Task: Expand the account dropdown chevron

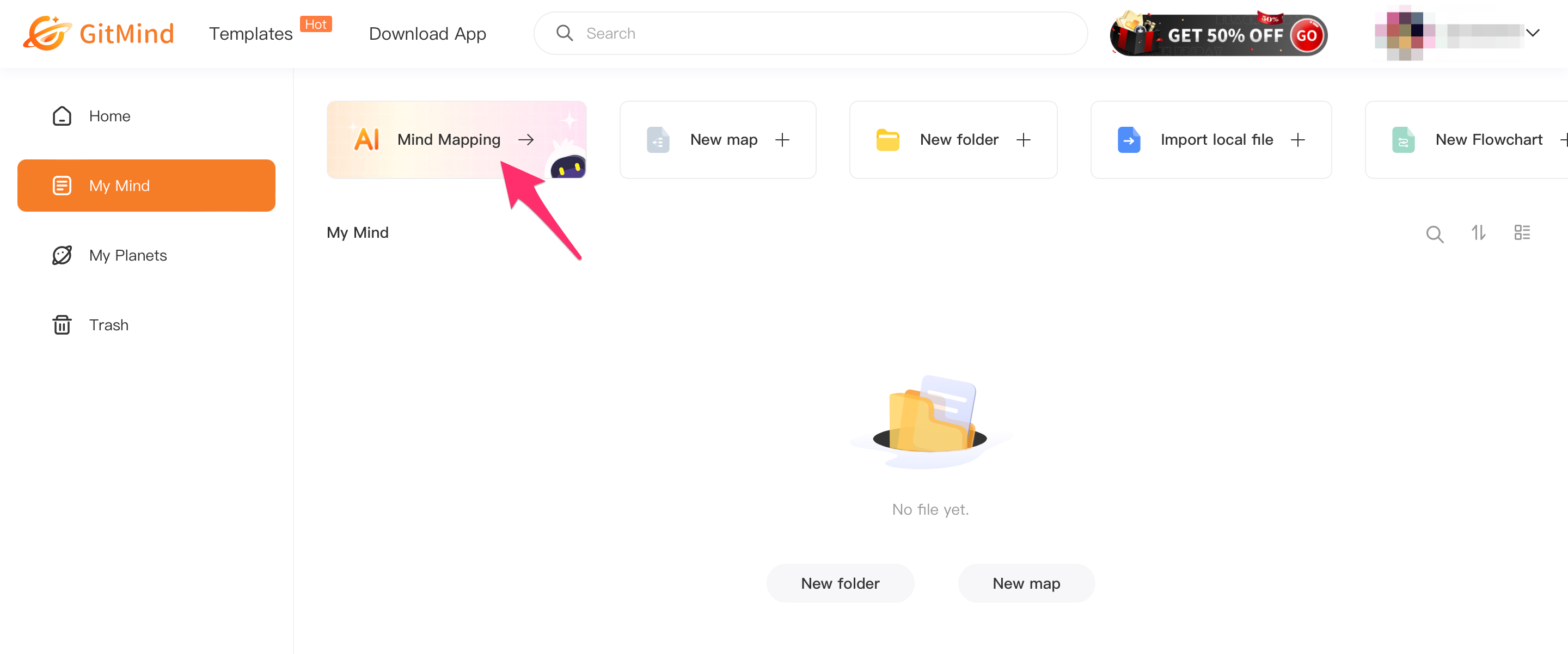Action: click(x=1532, y=33)
